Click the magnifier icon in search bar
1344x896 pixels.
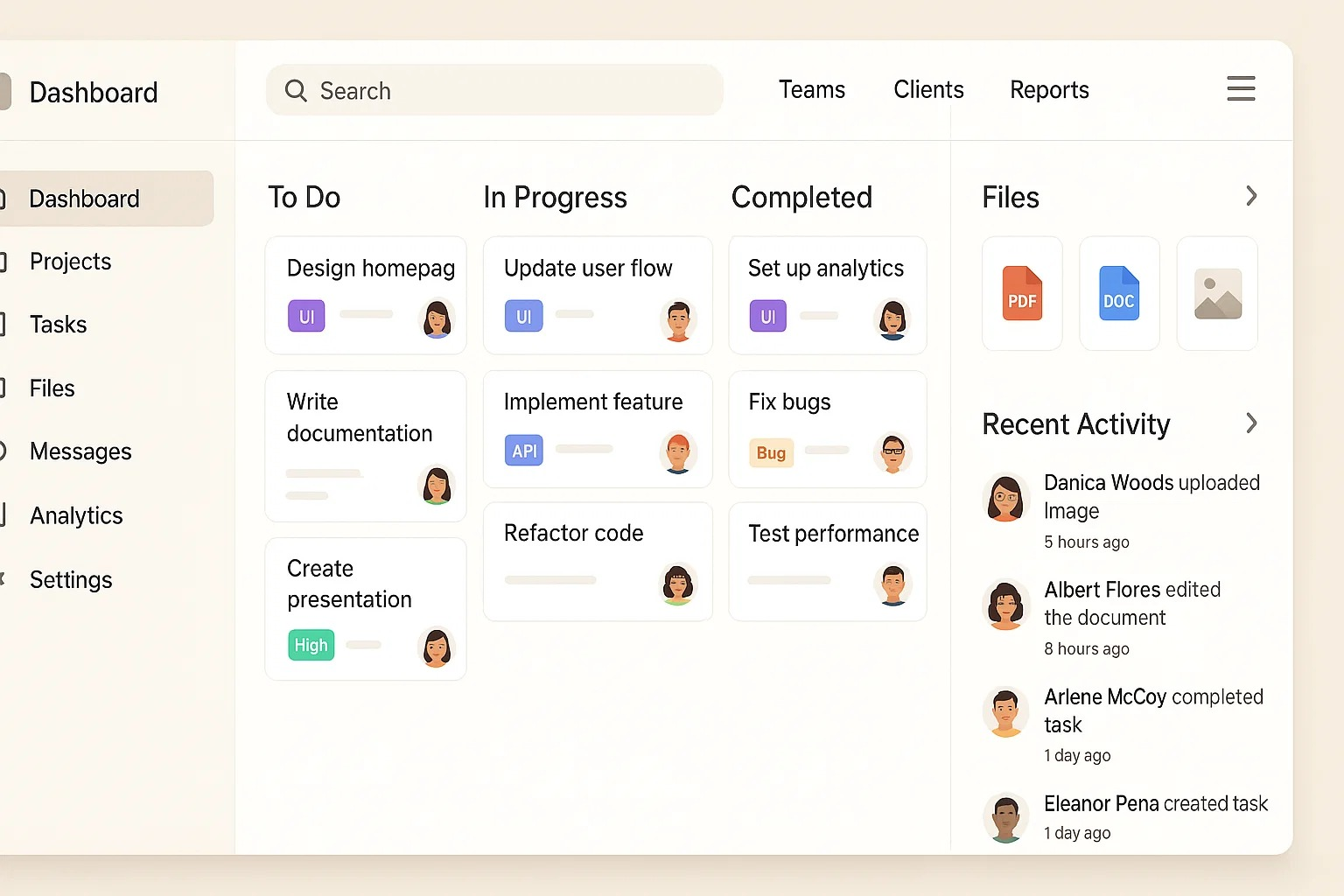(296, 91)
